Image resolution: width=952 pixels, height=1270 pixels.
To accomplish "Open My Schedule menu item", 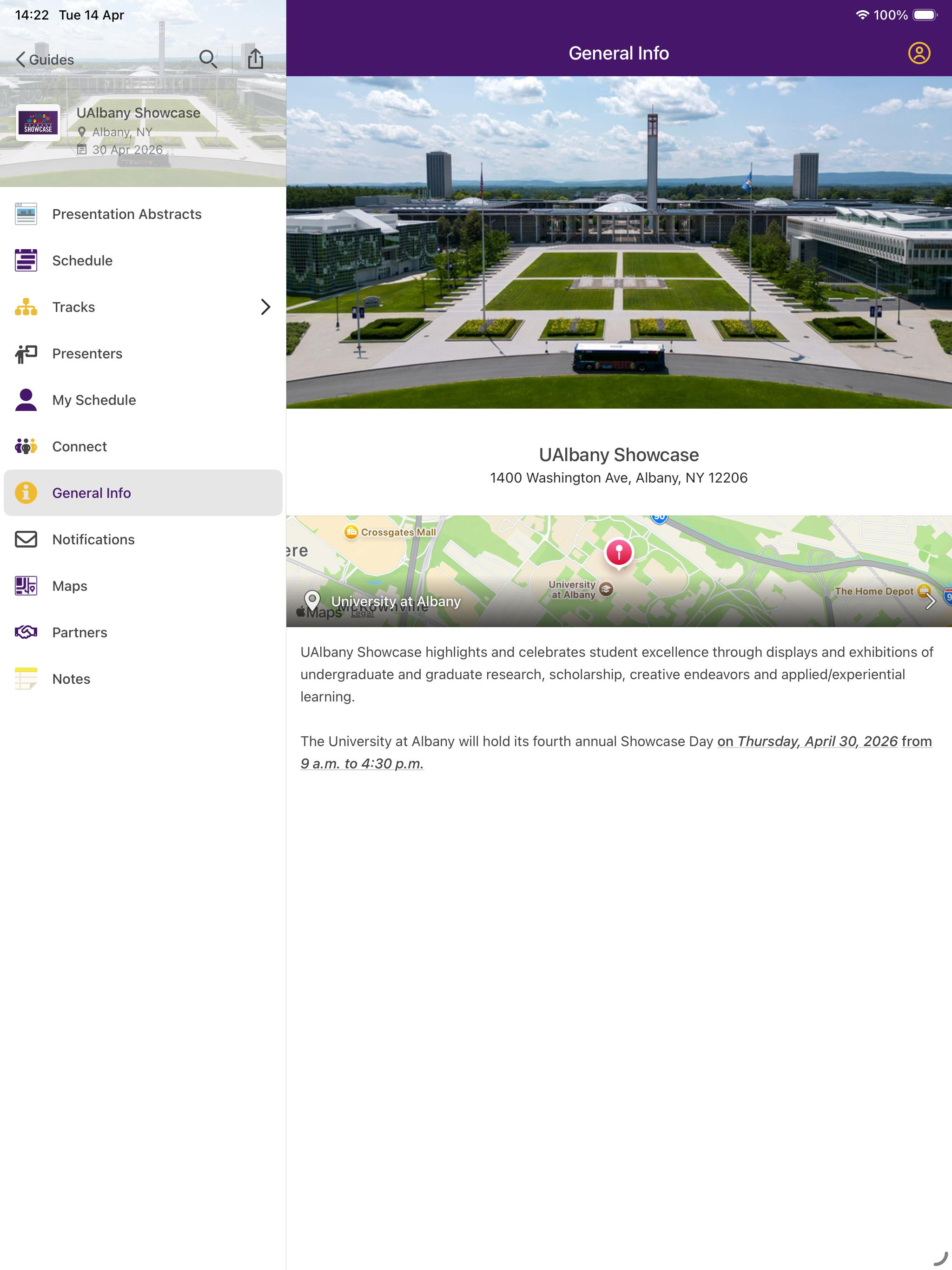I will (x=143, y=400).
